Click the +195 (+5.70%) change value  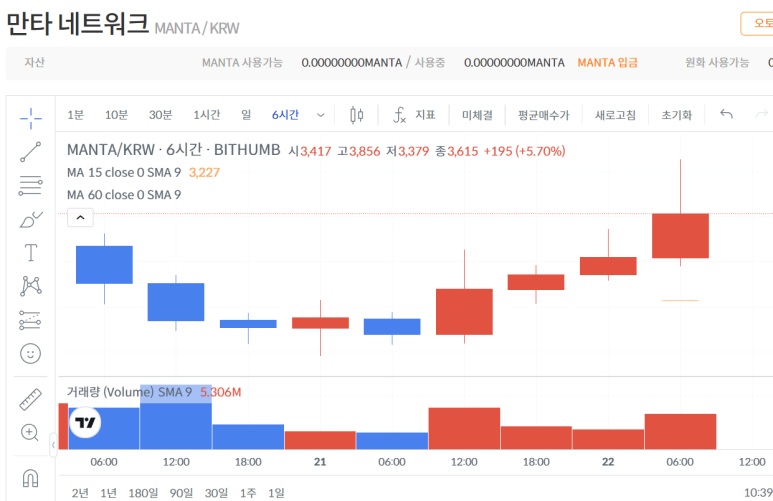point(524,151)
